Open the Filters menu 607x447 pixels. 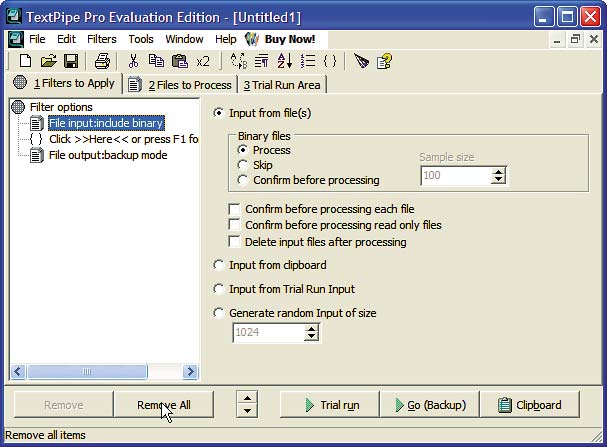pyautogui.click(x=101, y=39)
